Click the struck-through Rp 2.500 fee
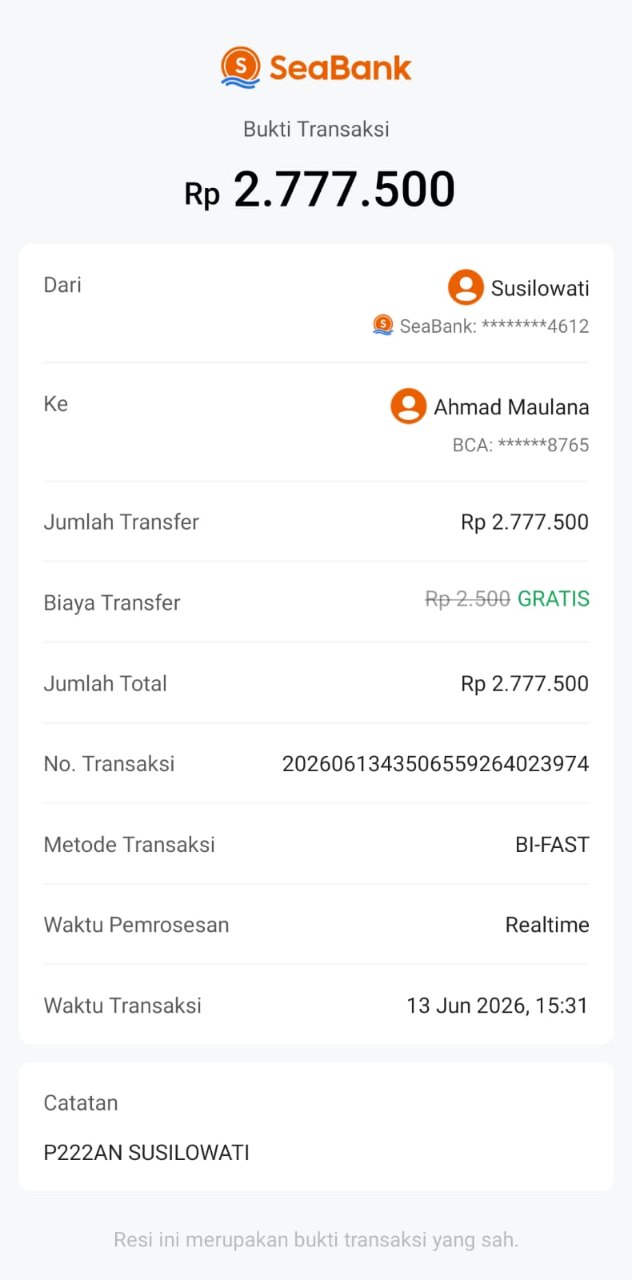The height and width of the screenshot is (1280, 632). [x=468, y=599]
